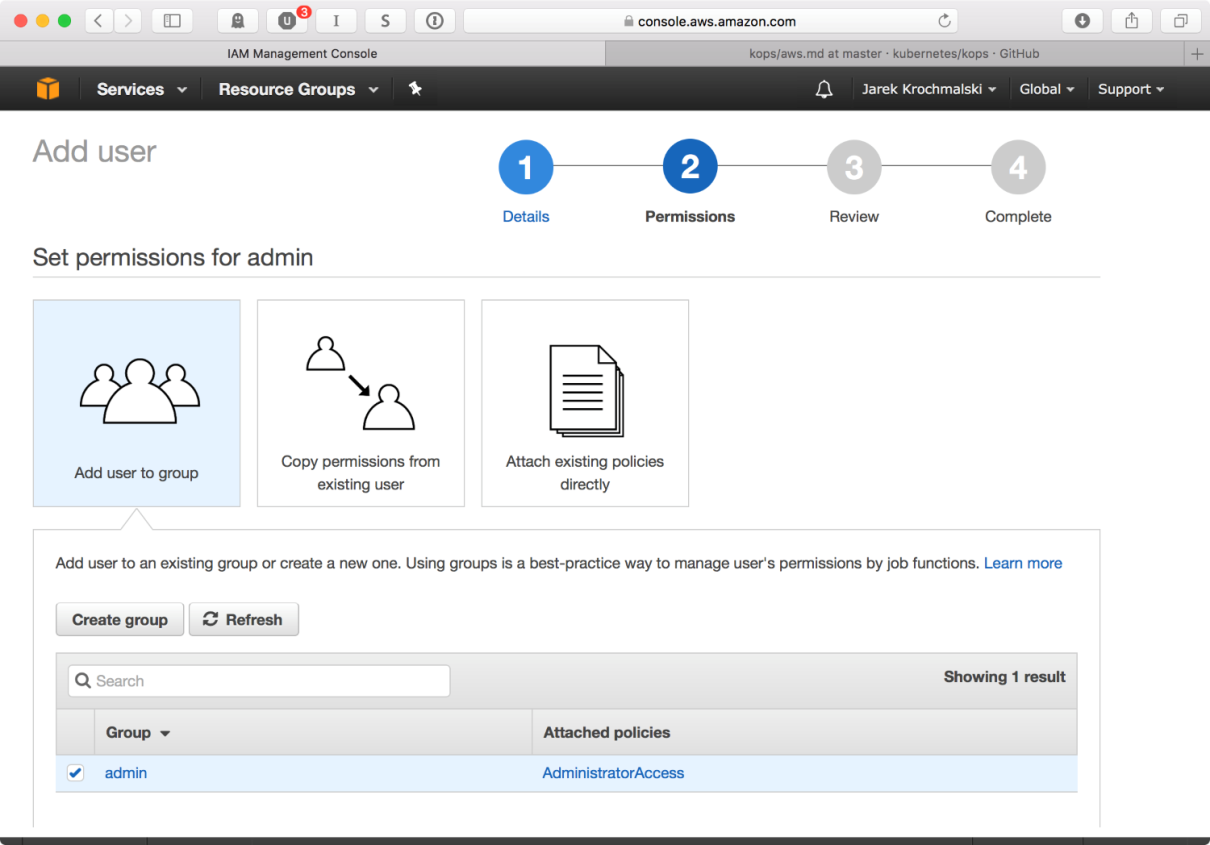Uncheck the admin group checkbox
The height and width of the screenshot is (845, 1210).
(75, 773)
